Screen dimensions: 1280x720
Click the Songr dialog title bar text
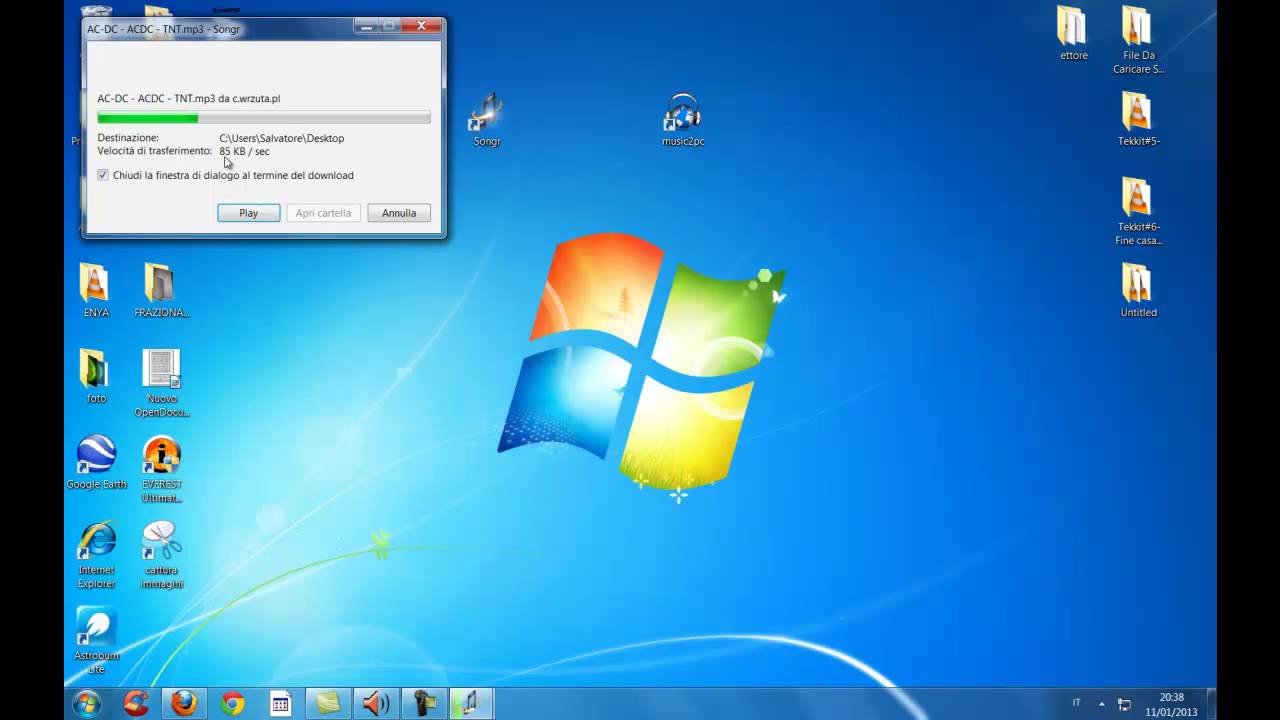tap(163, 29)
